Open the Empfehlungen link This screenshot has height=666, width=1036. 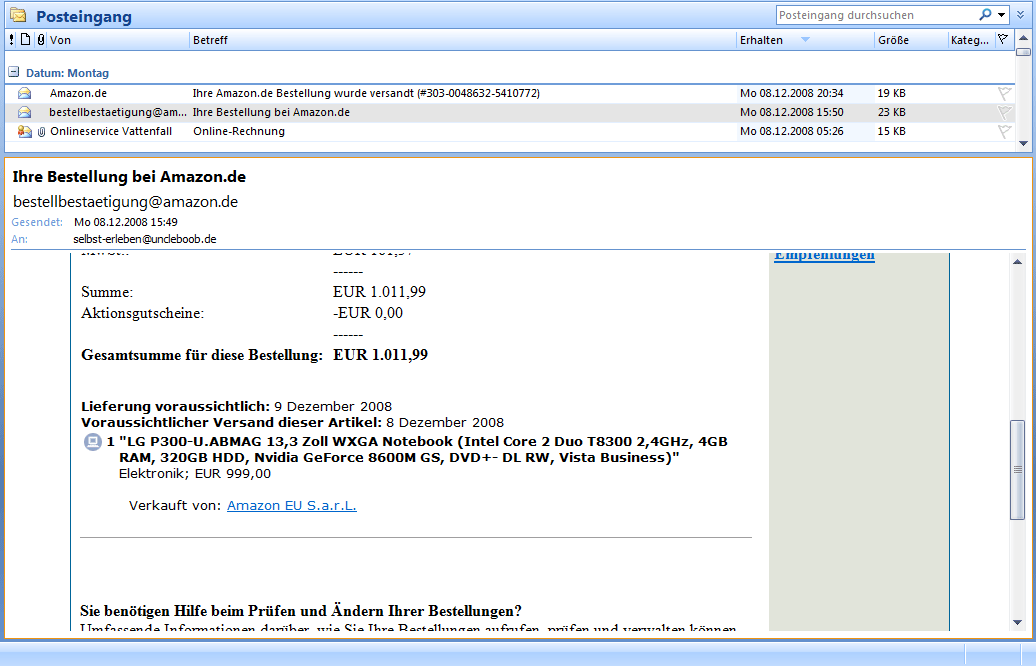[x=824, y=256]
